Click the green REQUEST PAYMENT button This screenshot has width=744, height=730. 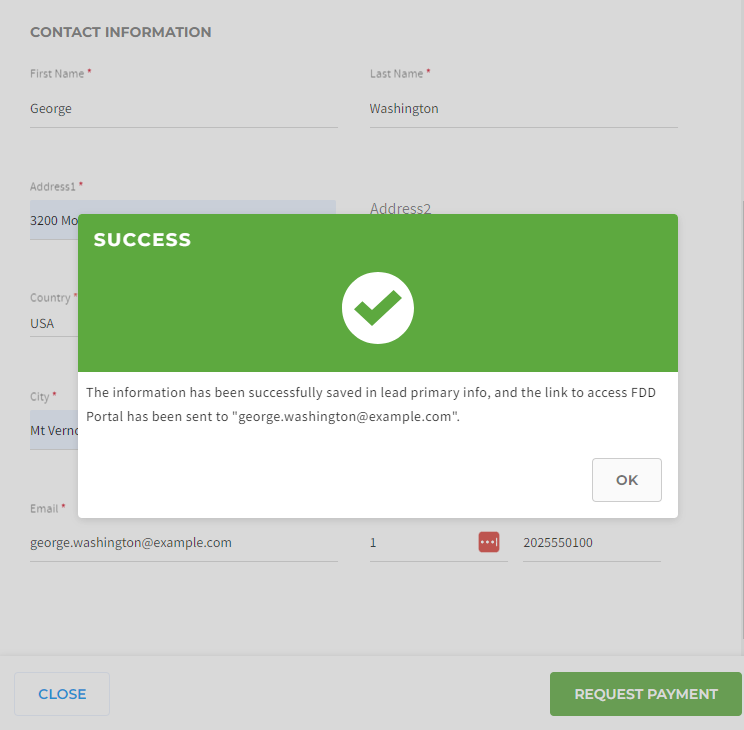(x=645, y=693)
